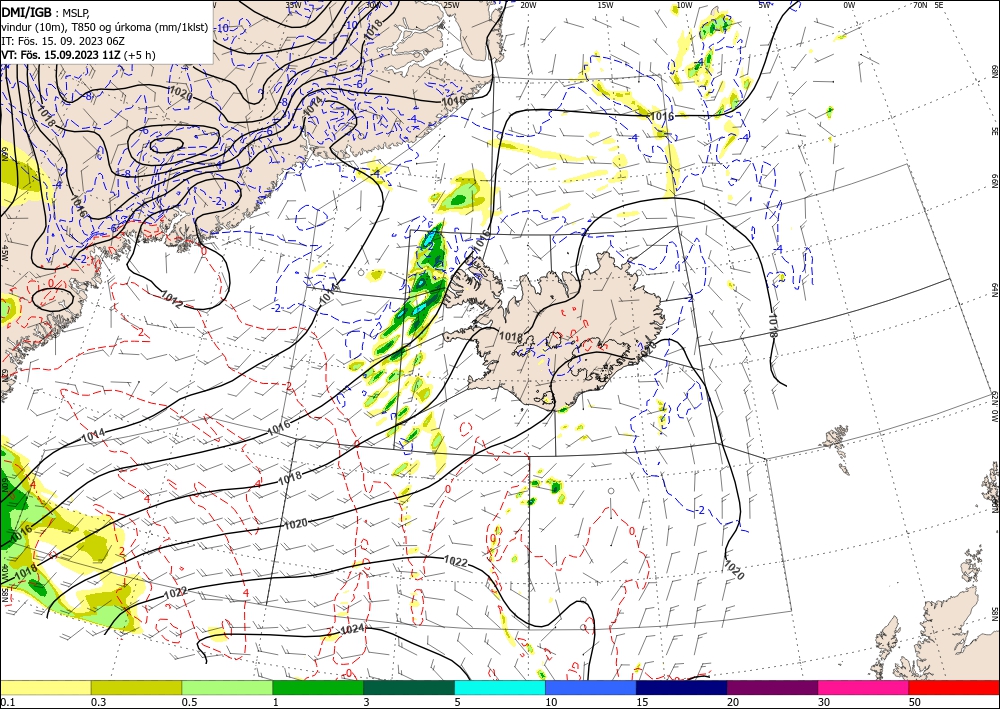The width and height of the screenshot is (1000, 709).
Task: Click the yellow 0.1–0.3 legend color segment
Action: tap(45, 687)
